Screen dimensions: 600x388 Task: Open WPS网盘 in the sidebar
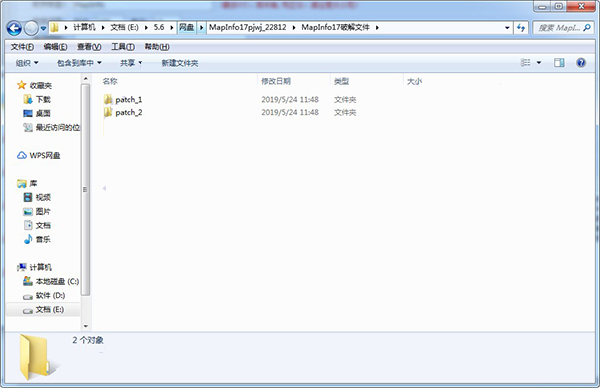coord(45,155)
